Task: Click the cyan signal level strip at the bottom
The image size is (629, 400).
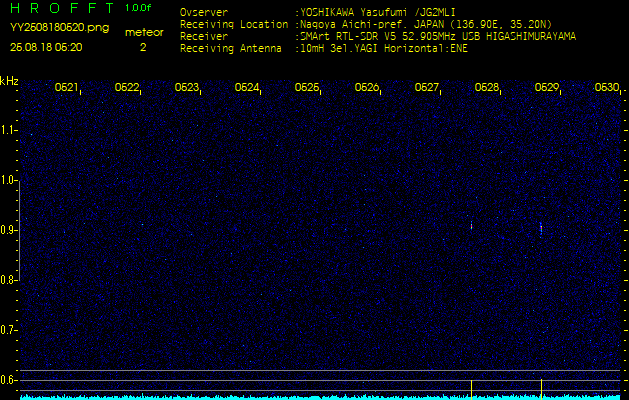Action: point(320,397)
